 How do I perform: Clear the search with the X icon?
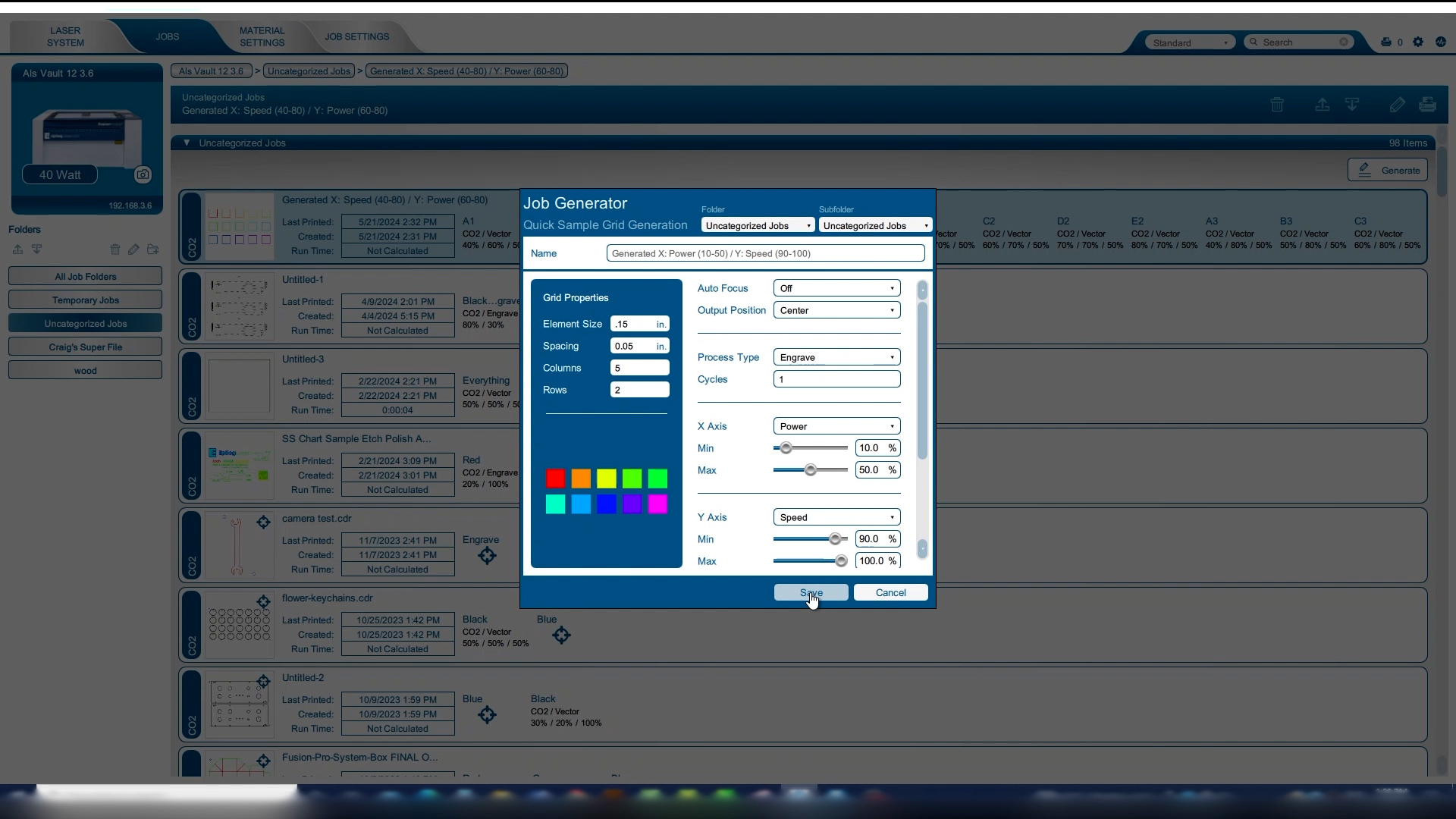pos(1344,42)
